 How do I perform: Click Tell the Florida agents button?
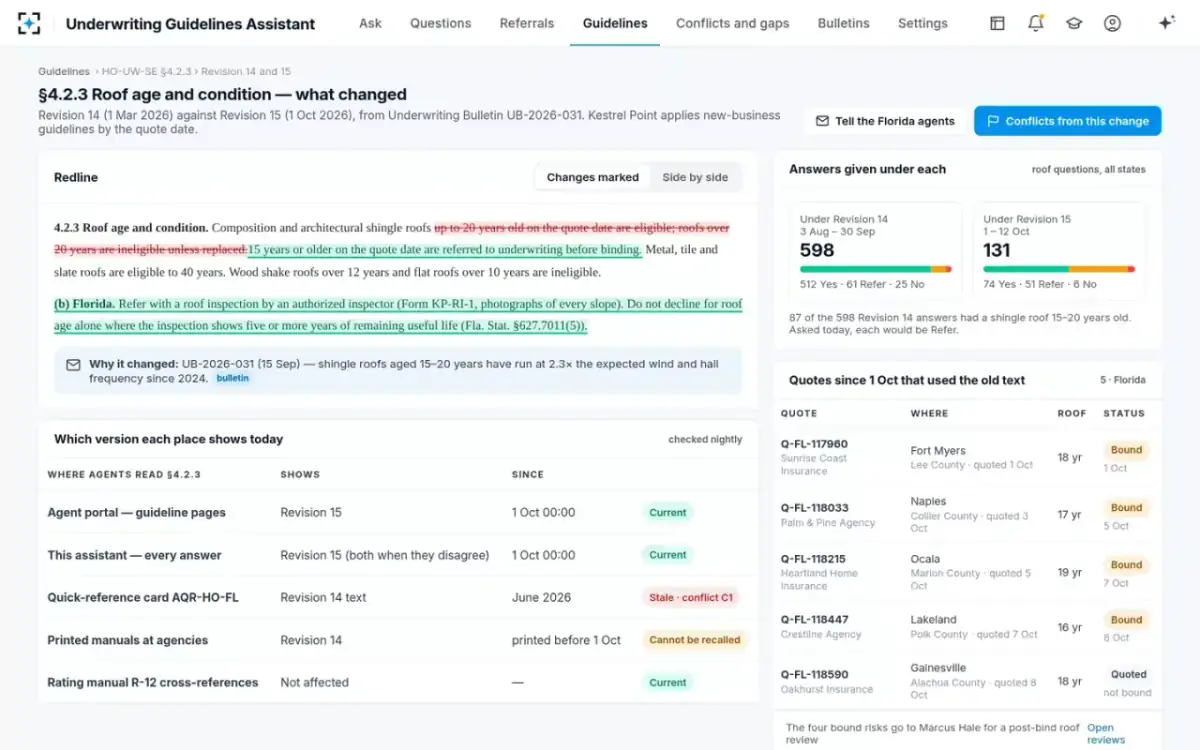(x=885, y=121)
